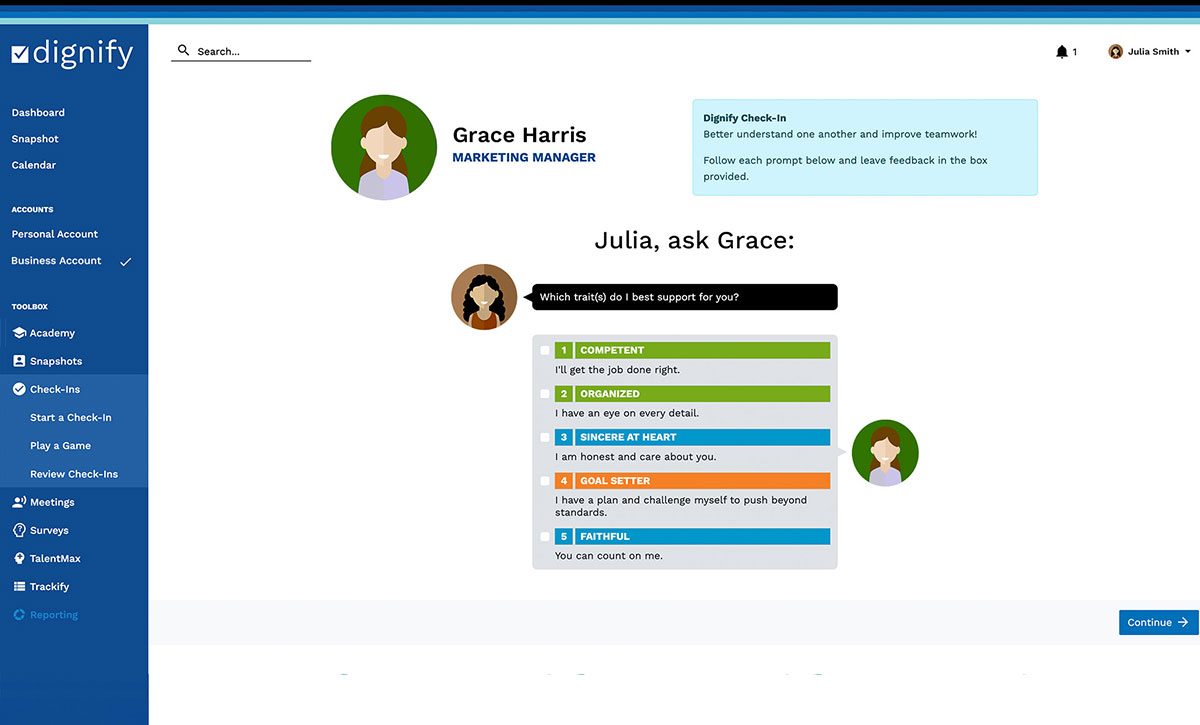The width and height of the screenshot is (1200, 725).
Task: Click the Trackify list icon
Action: pyautogui.click(x=19, y=587)
